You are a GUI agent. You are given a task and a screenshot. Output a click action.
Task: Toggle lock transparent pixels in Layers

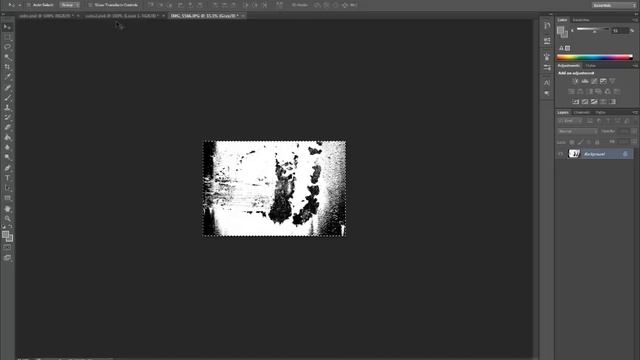[572, 142]
